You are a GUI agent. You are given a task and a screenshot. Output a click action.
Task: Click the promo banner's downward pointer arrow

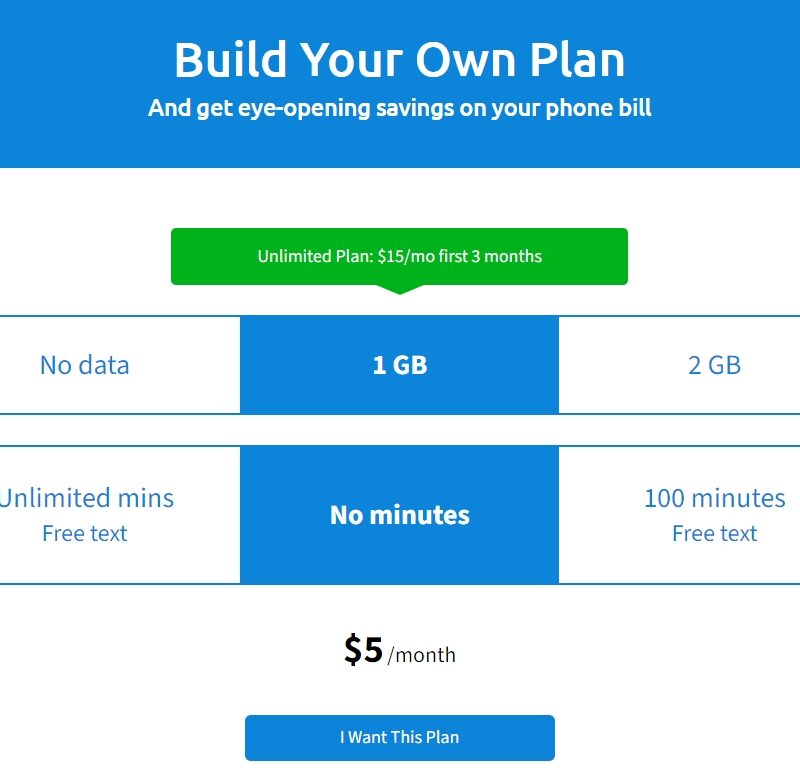[399, 289]
